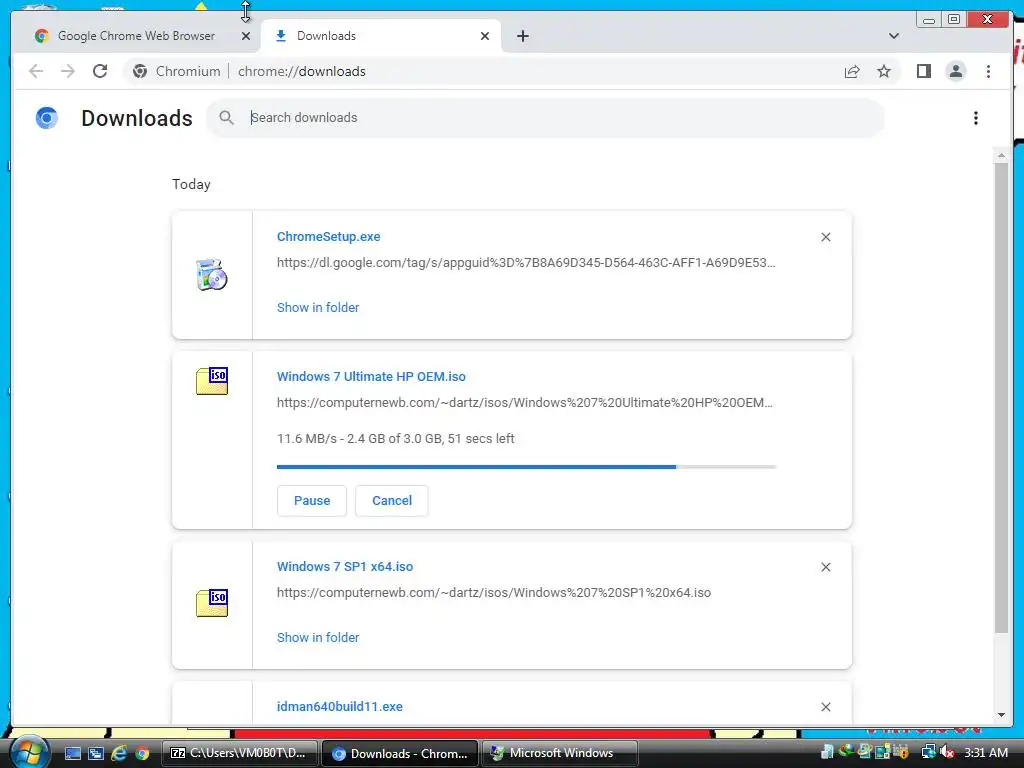Bookmark this page with star icon
This screenshot has width=1024, height=768.
point(884,71)
